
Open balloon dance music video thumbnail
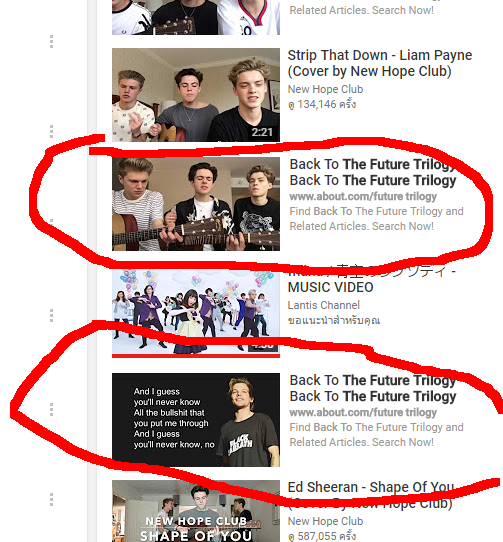(196, 313)
